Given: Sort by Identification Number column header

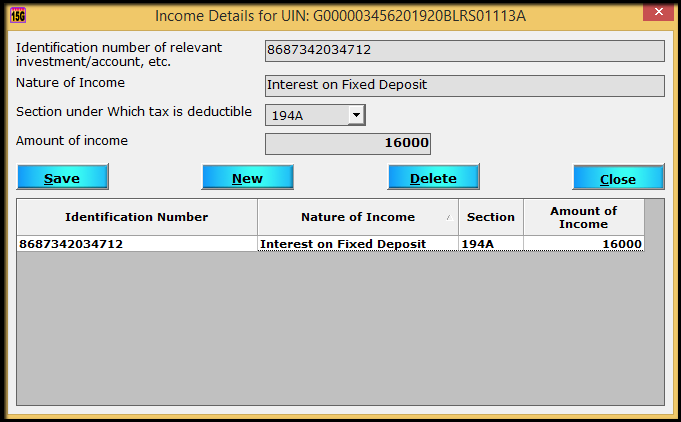Looking at the screenshot, I should 137,217.
